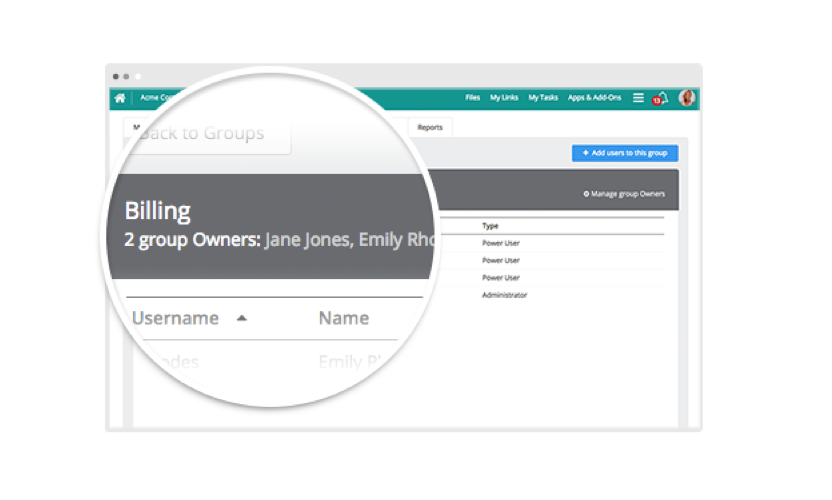Open the Files menu item
This screenshot has height=500, width=832.
473,98
